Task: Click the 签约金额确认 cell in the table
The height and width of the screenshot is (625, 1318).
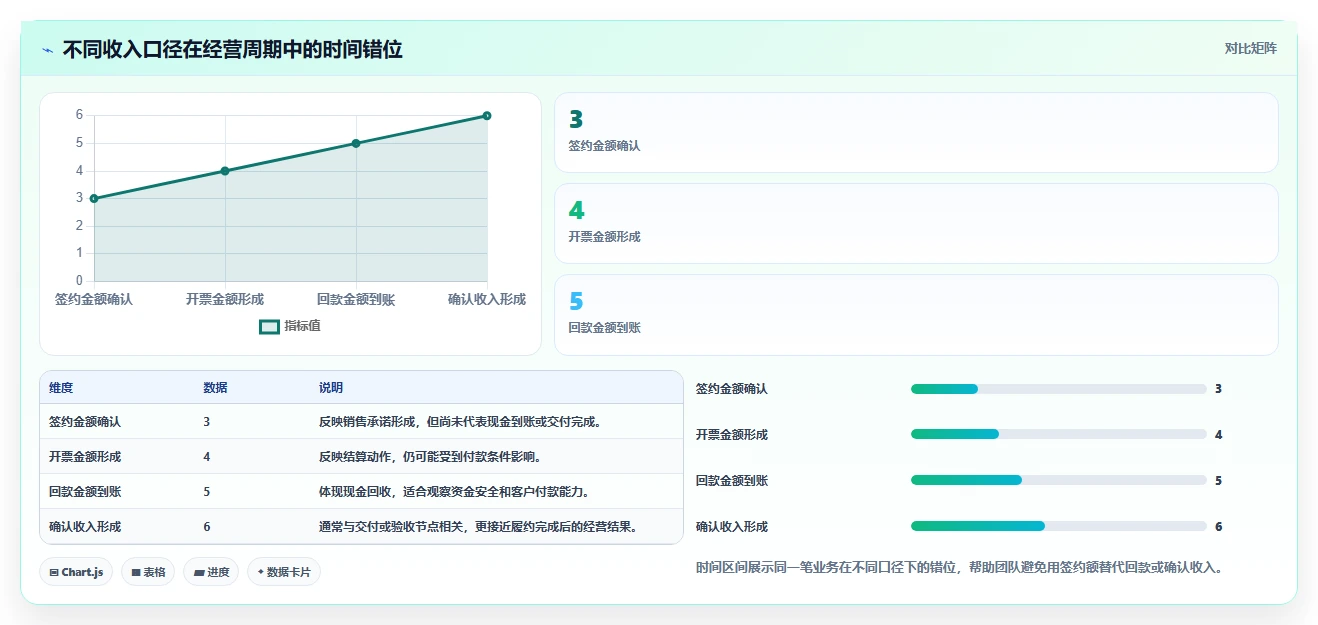Action: [x=85, y=422]
